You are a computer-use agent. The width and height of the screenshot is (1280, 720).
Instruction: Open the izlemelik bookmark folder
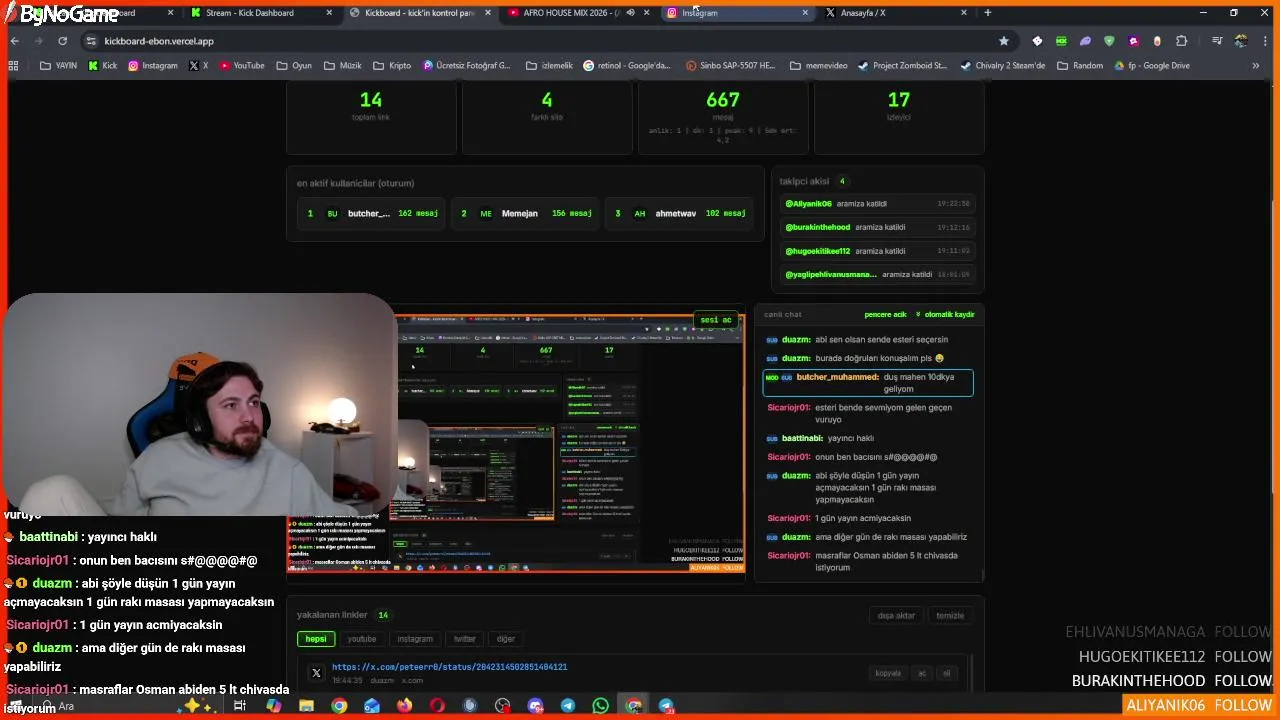pos(548,66)
